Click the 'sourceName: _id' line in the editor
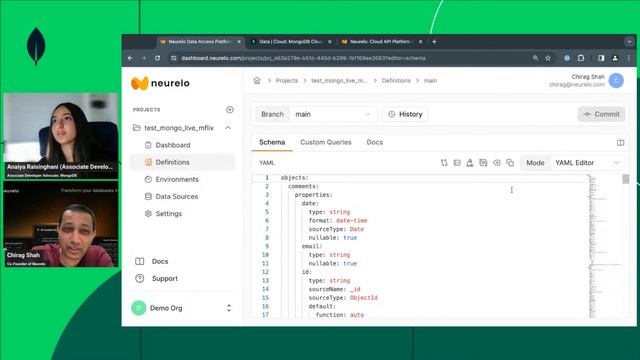Image resolution: width=640 pixels, height=360 pixels. click(x=334, y=289)
